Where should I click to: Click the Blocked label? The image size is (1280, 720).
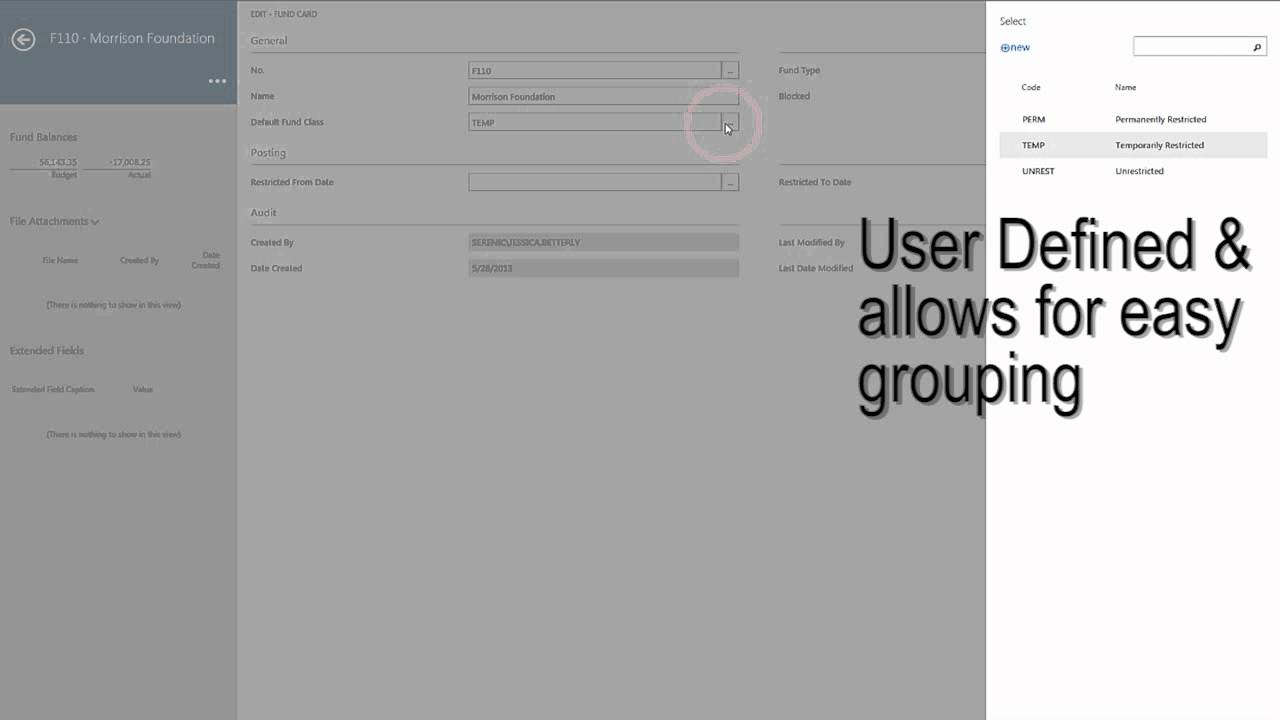[794, 97]
